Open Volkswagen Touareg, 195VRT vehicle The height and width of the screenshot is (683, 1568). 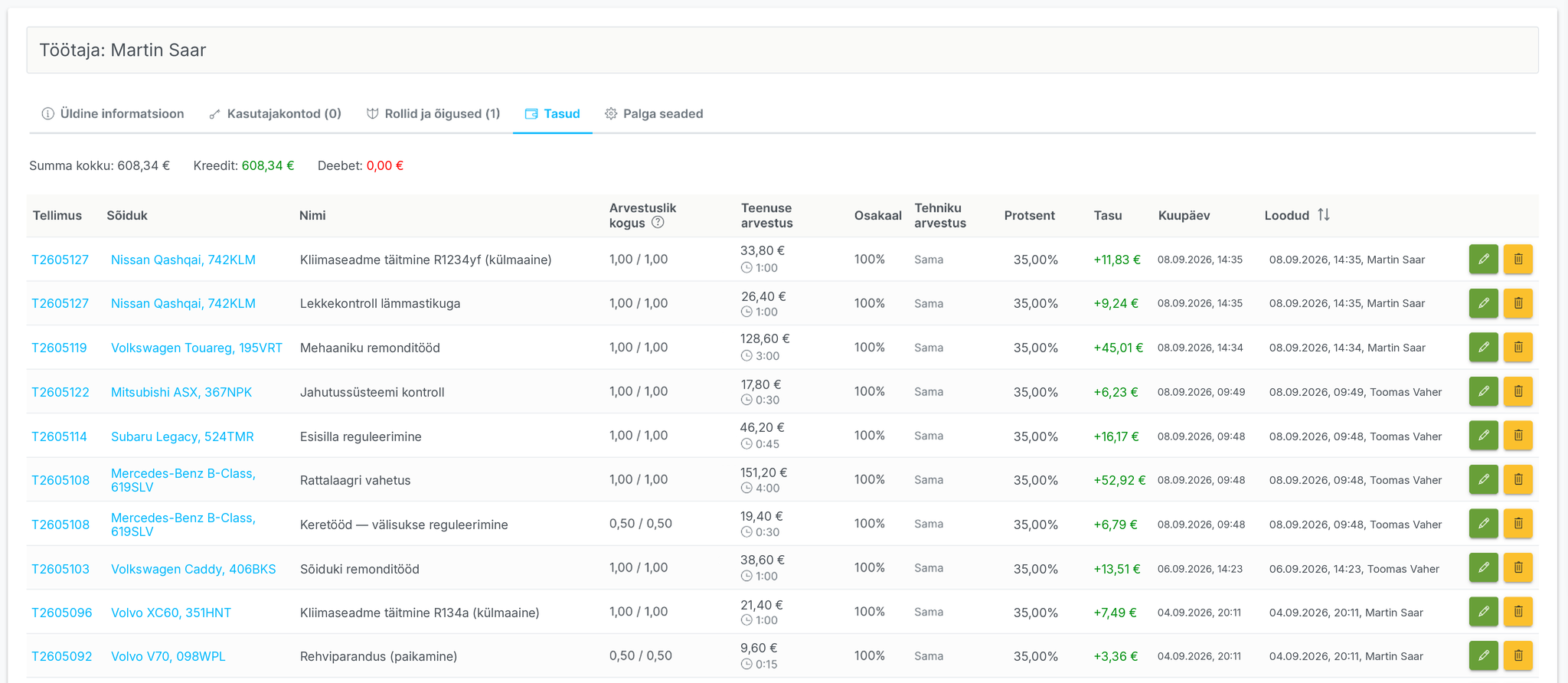coord(197,348)
